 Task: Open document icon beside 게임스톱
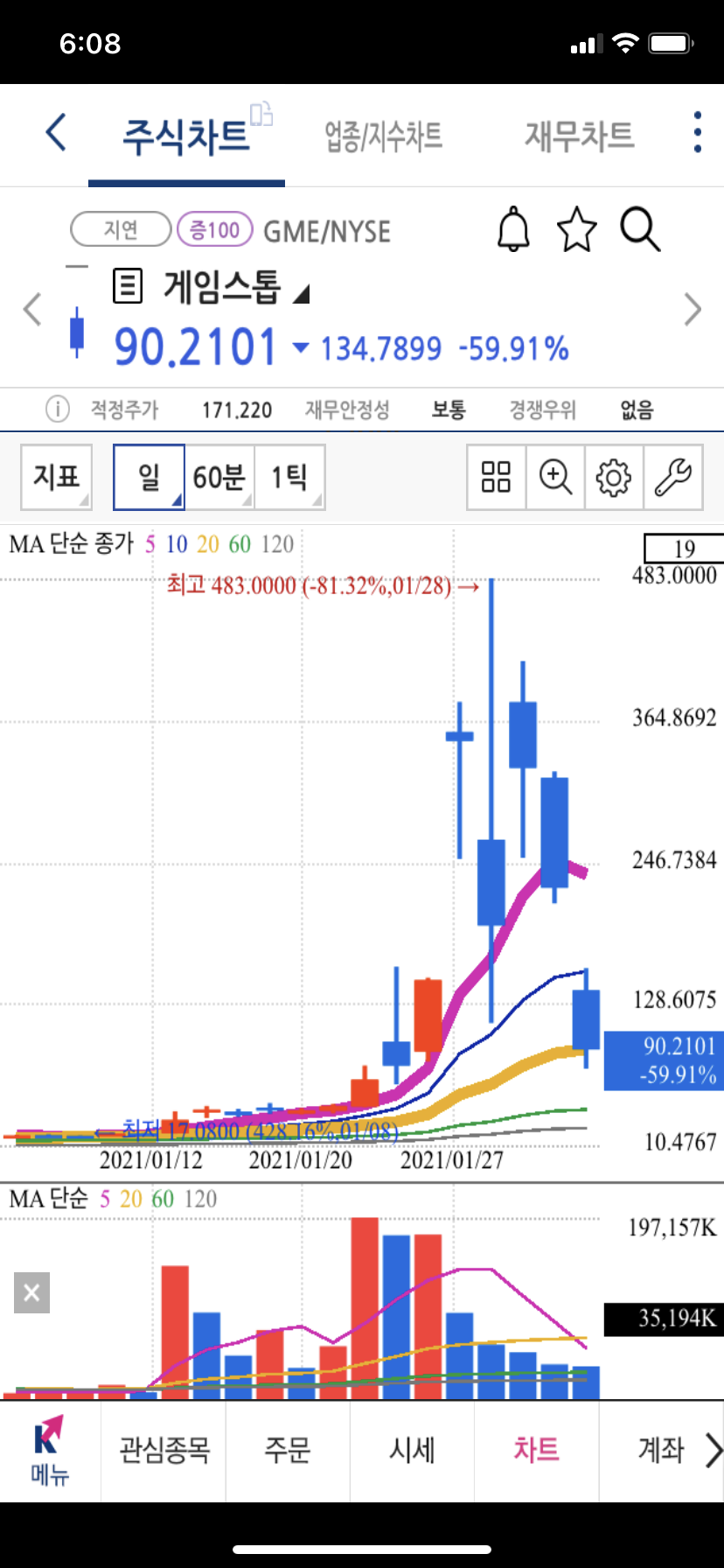click(128, 286)
